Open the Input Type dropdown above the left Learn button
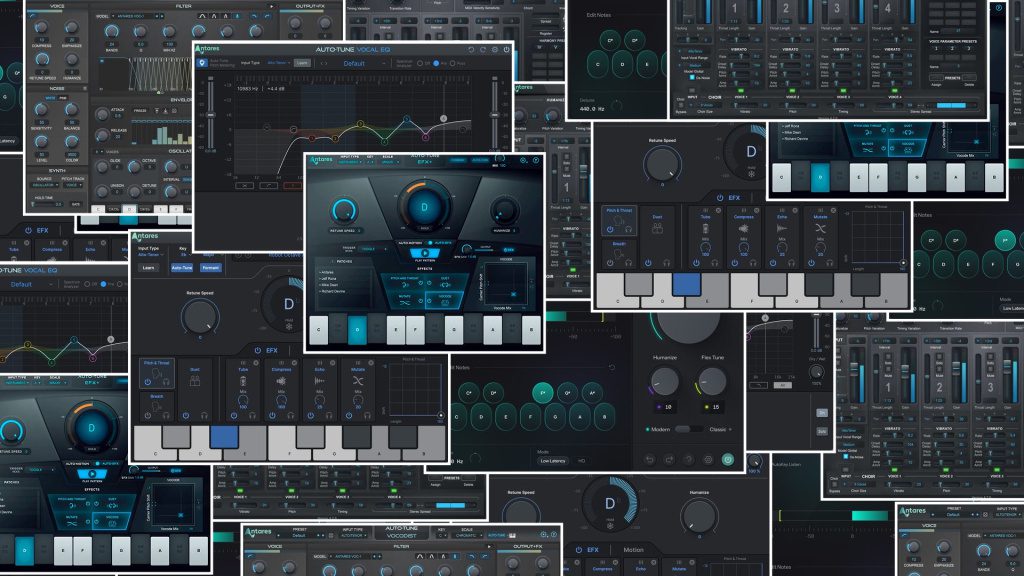The image size is (1024, 576). (151, 255)
